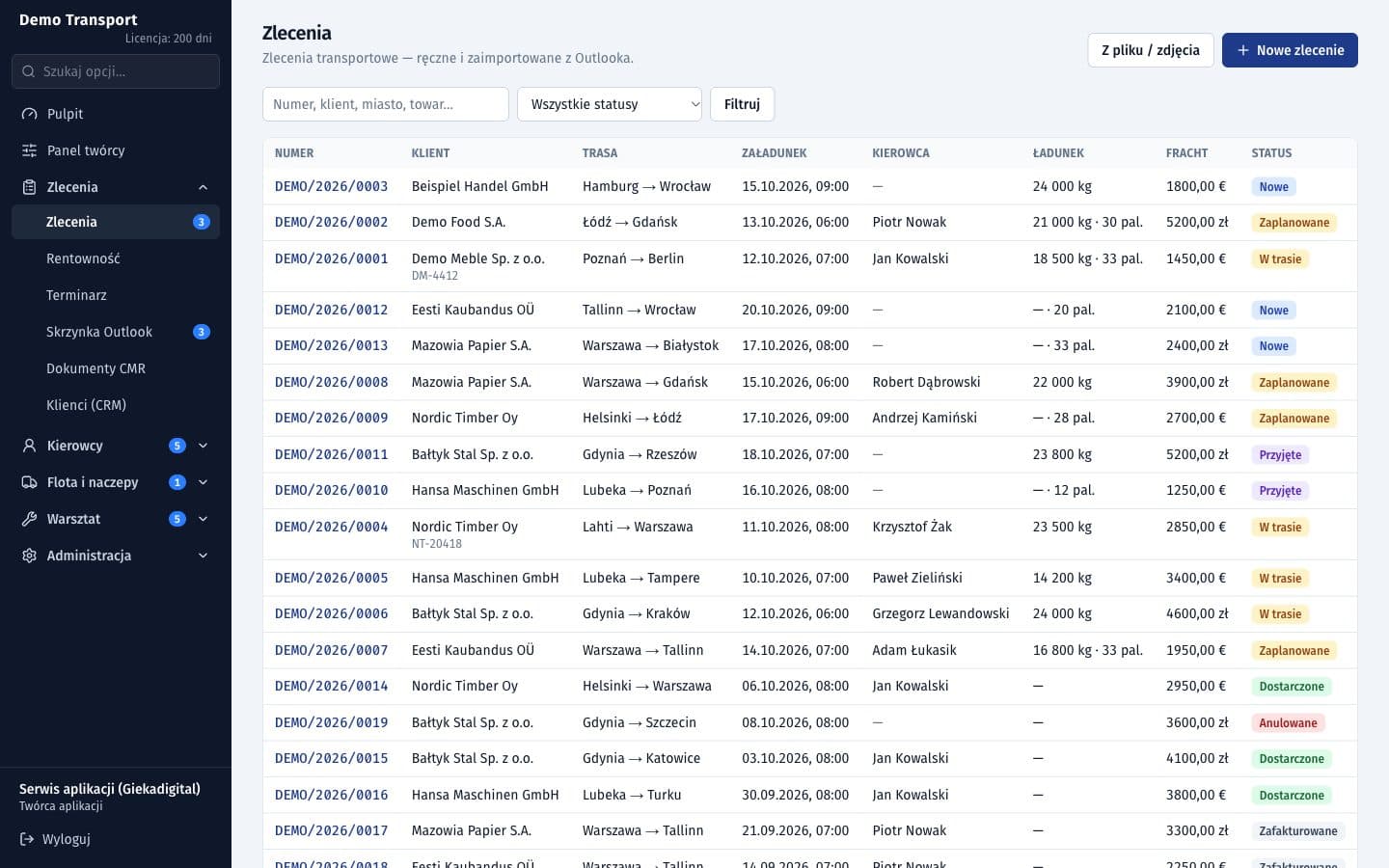Click the Szukaj opcji sidebar search field

[116, 71]
